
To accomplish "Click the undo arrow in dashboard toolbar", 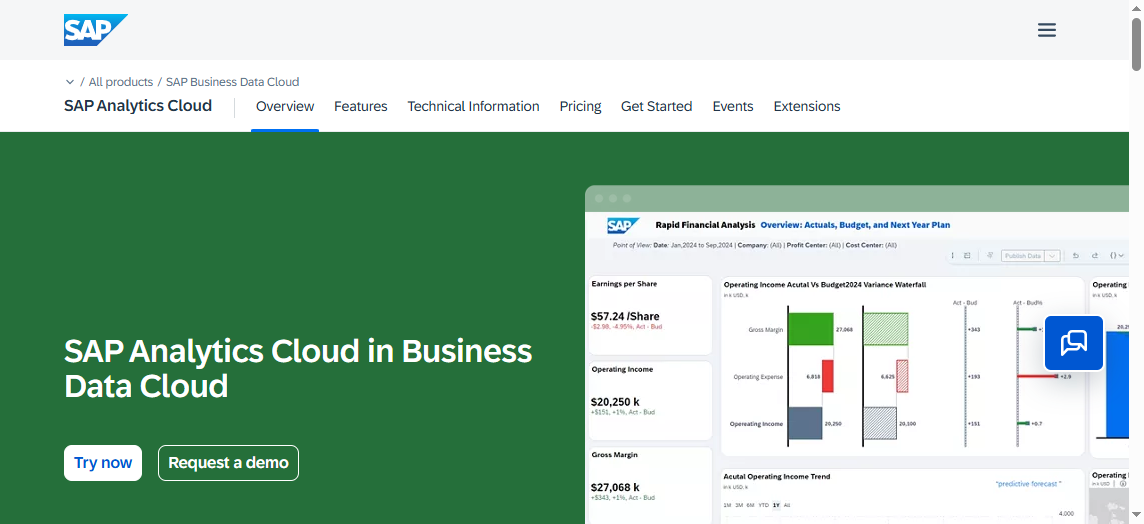I will click(1076, 256).
